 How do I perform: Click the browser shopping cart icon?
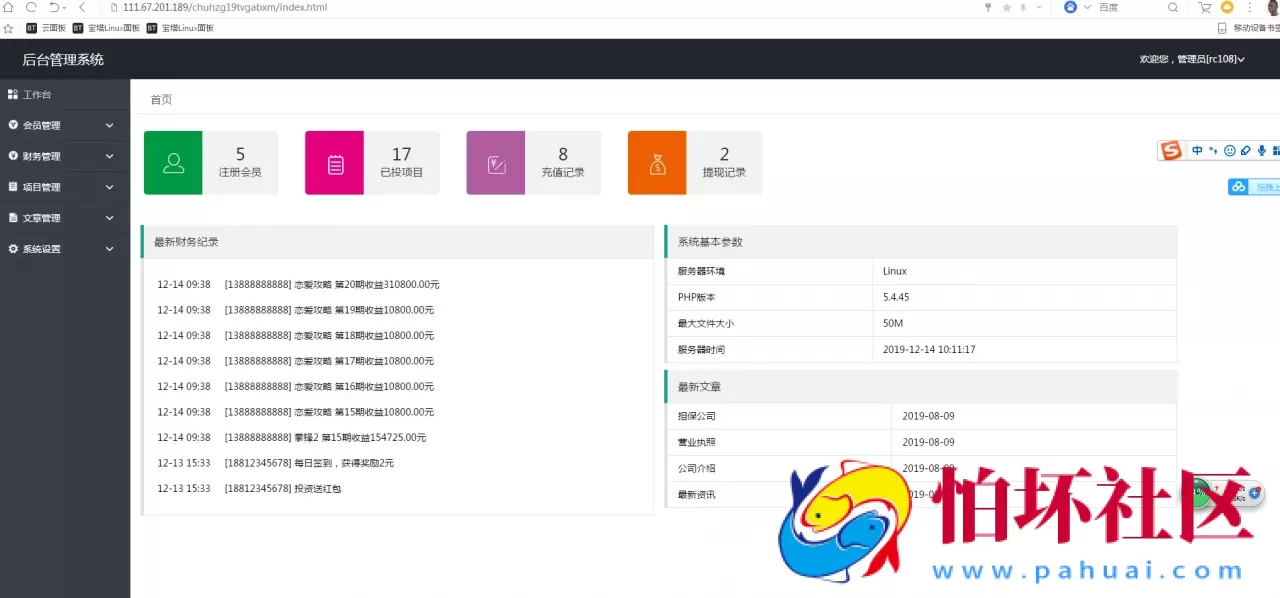tap(1204, 8)
